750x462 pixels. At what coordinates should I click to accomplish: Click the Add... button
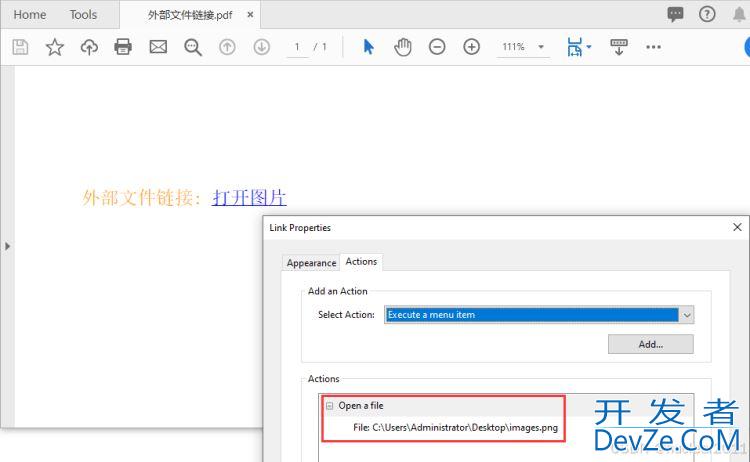click(x=651, y=344)
